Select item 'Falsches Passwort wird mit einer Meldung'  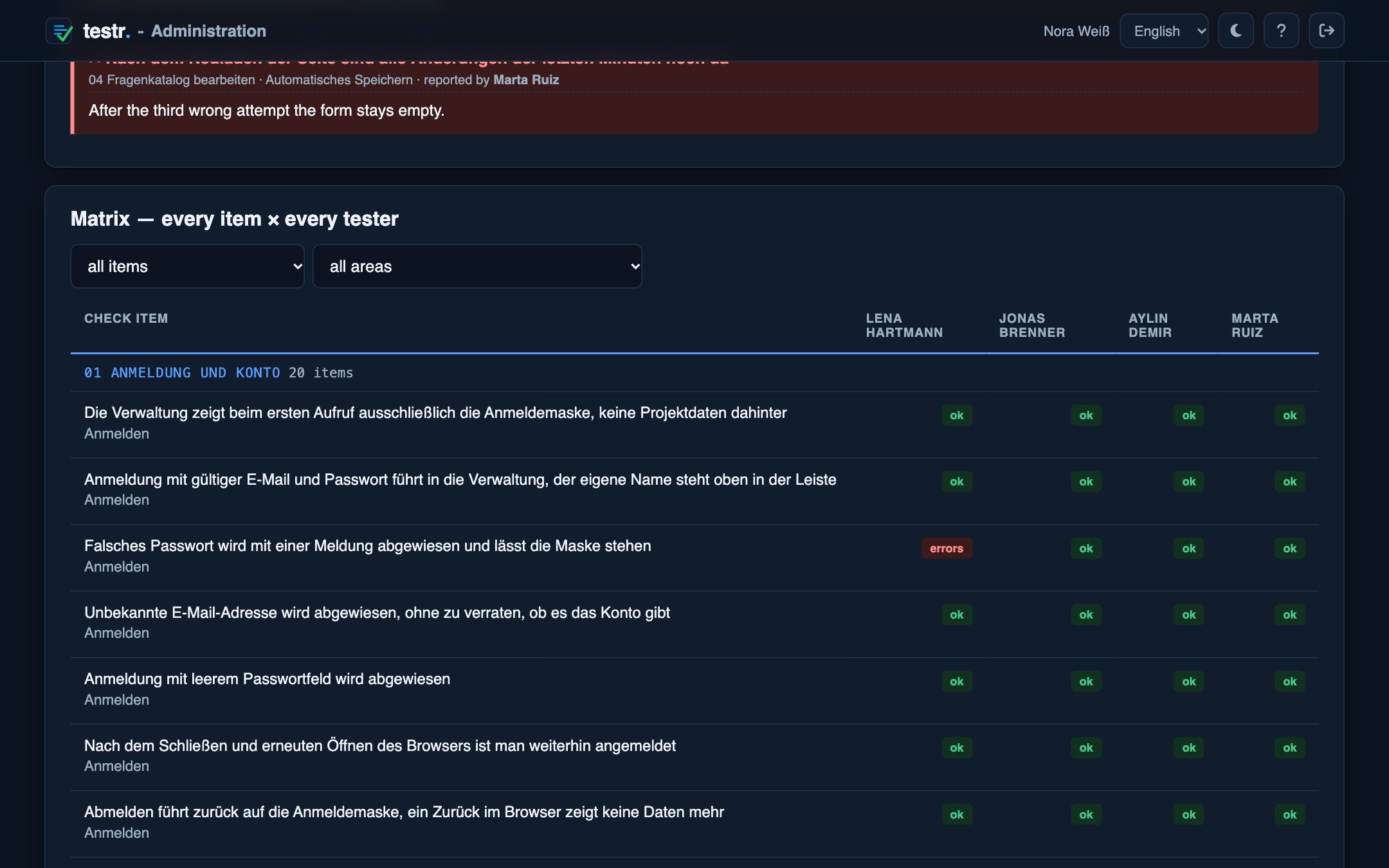pos(368,546)
